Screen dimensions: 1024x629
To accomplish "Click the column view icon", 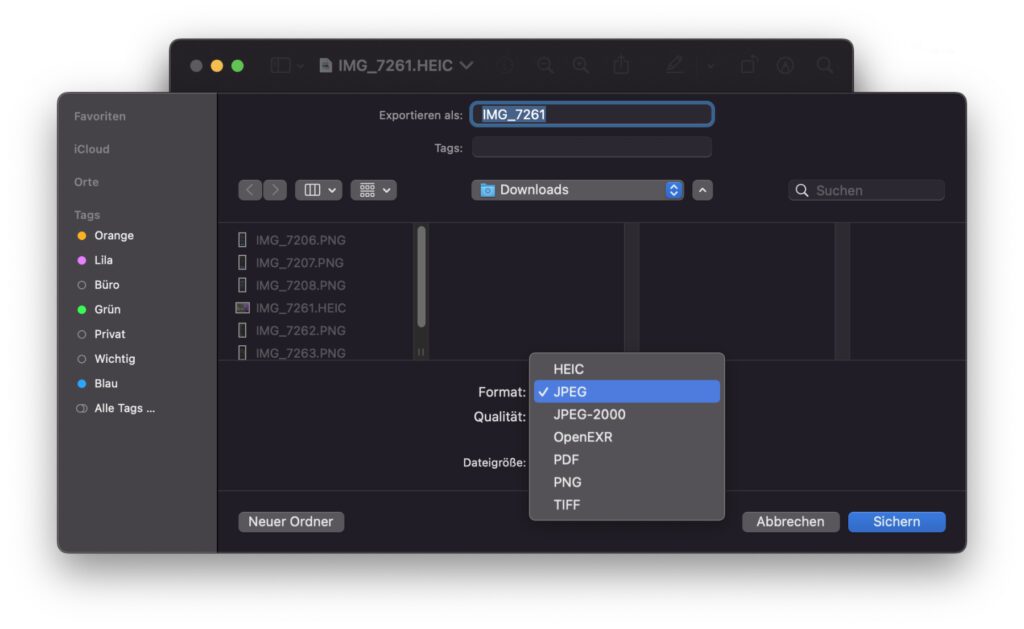I will 312,190.
